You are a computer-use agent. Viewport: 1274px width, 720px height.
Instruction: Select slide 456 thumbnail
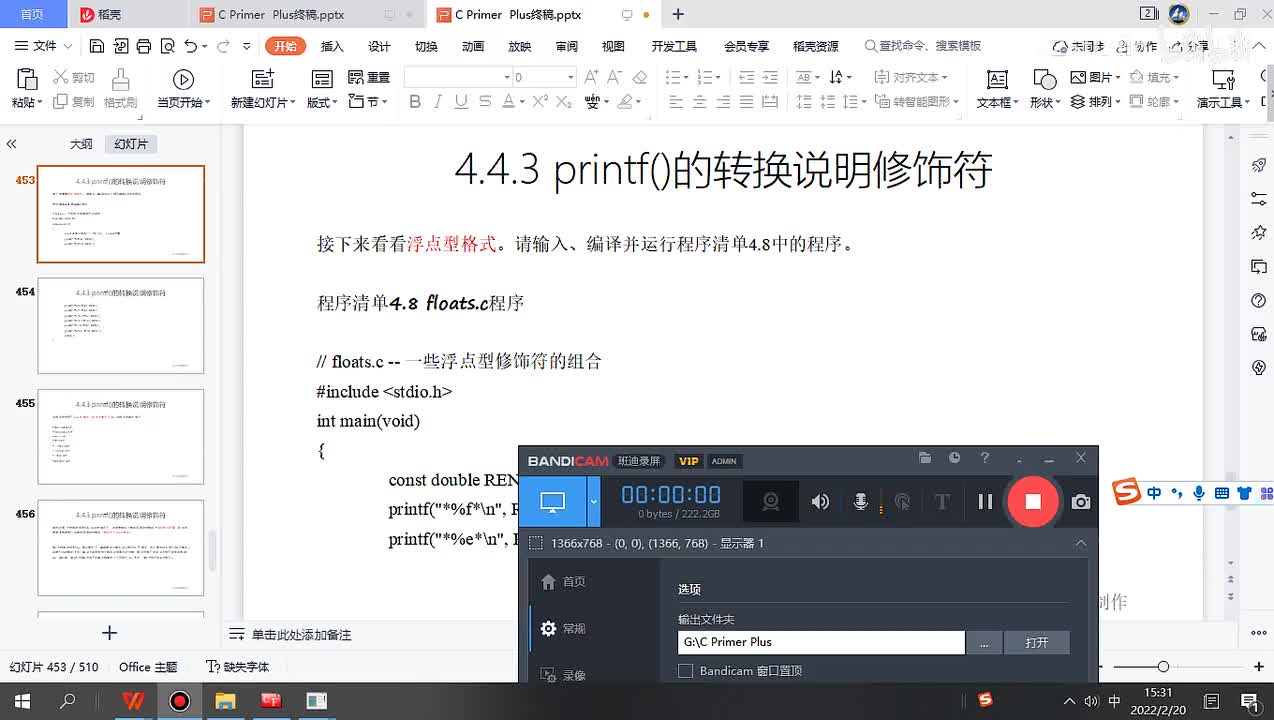[121, 548]
